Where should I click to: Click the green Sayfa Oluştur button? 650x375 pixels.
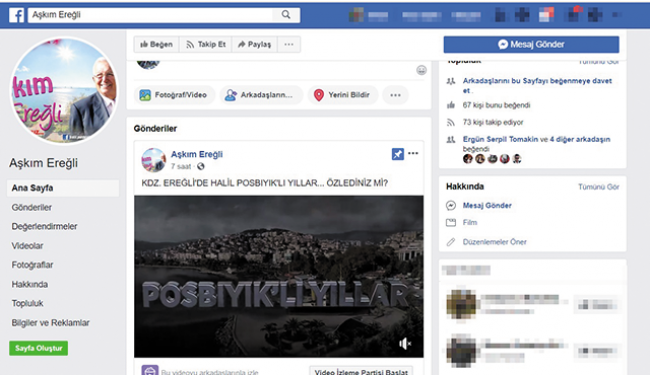[39, 348]
